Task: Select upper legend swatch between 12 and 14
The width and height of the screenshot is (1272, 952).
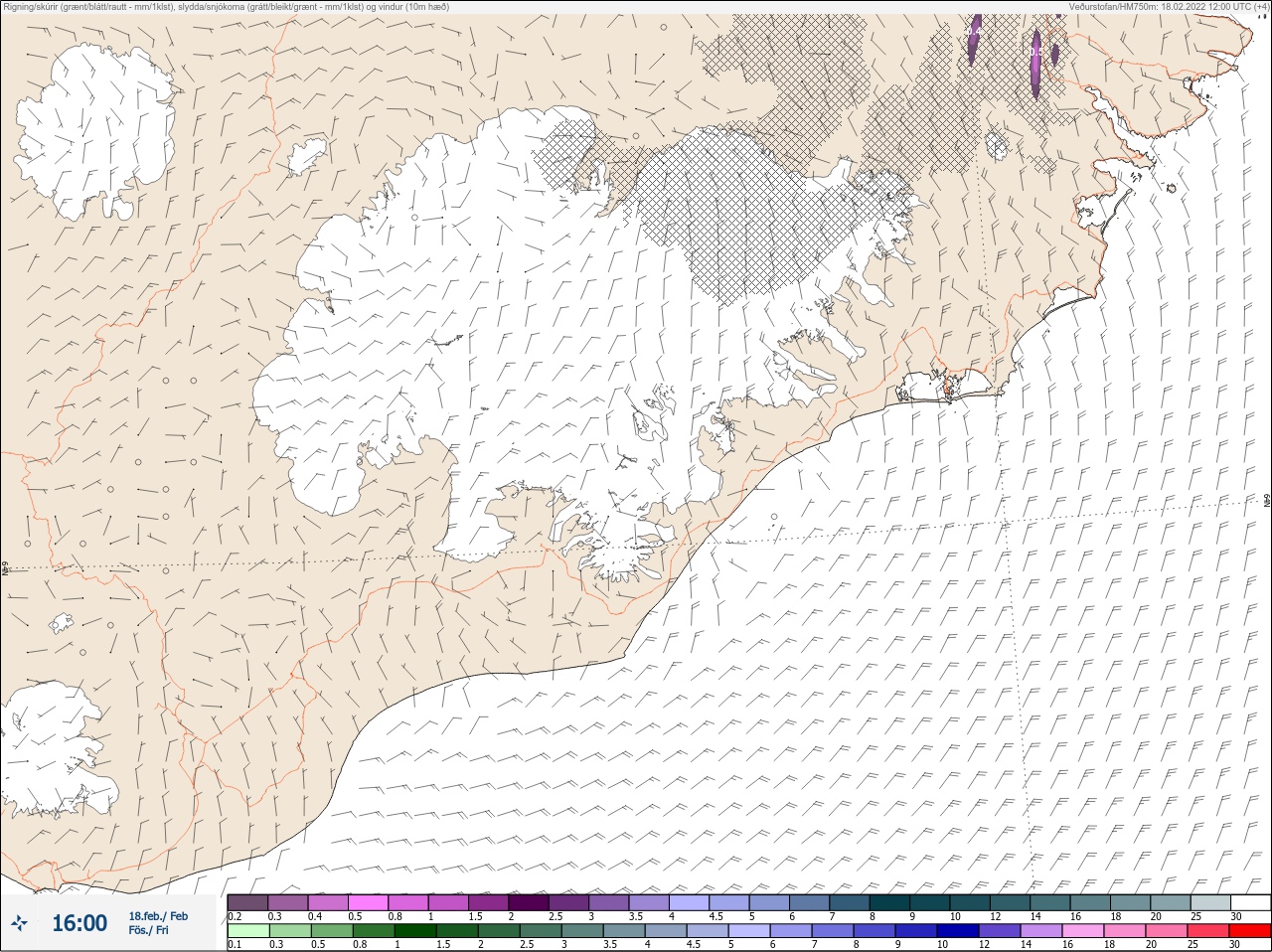Action: [1011, 902]
